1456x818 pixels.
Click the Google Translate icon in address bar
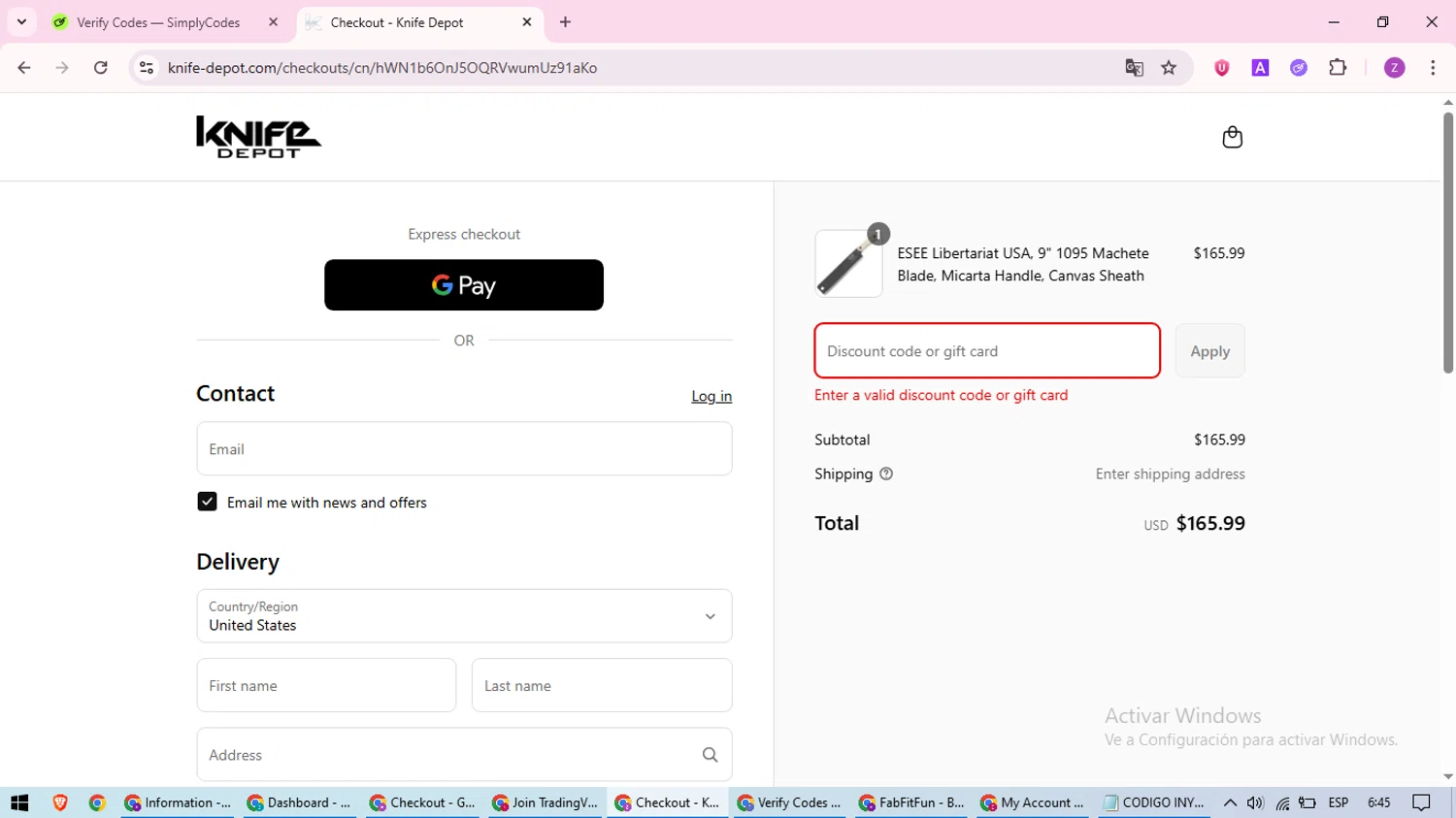[1134, 68]
